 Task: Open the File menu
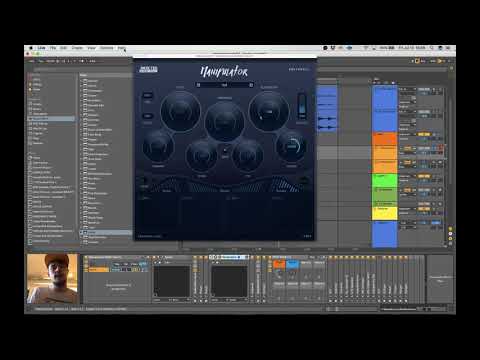[53, 48]
